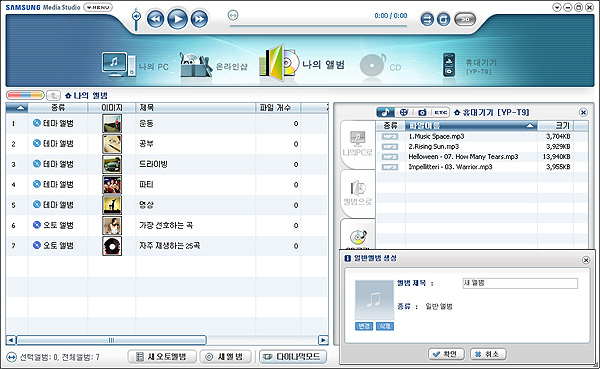Click the playback progress seek bar
The height and width of the screenshot is (369, 600).
(x=318, y=26)
